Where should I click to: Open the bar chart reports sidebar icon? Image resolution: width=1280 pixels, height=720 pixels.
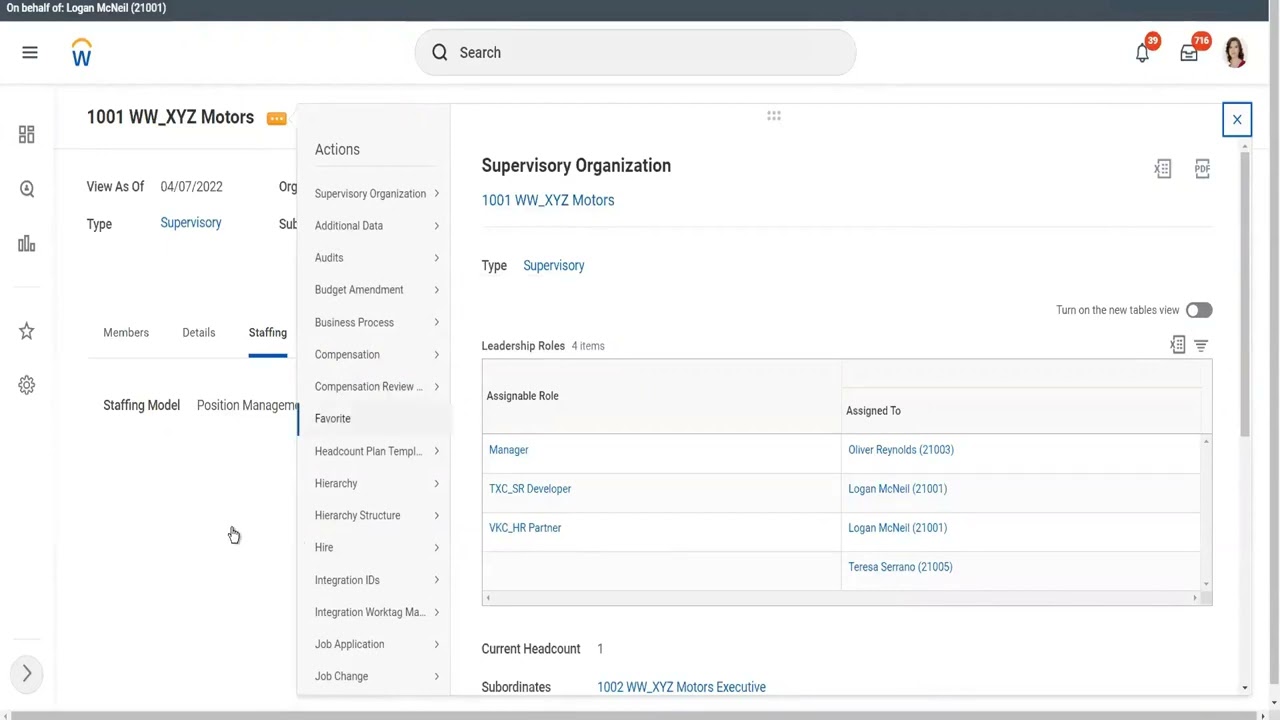[x=27, y=244]
